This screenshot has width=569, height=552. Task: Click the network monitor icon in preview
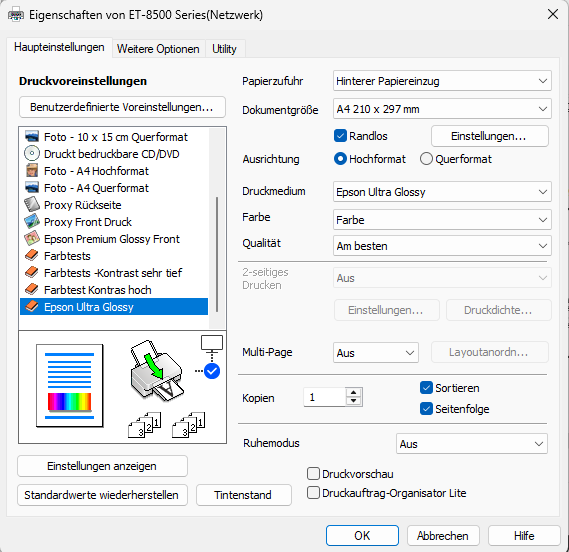[x=212, y=344]
